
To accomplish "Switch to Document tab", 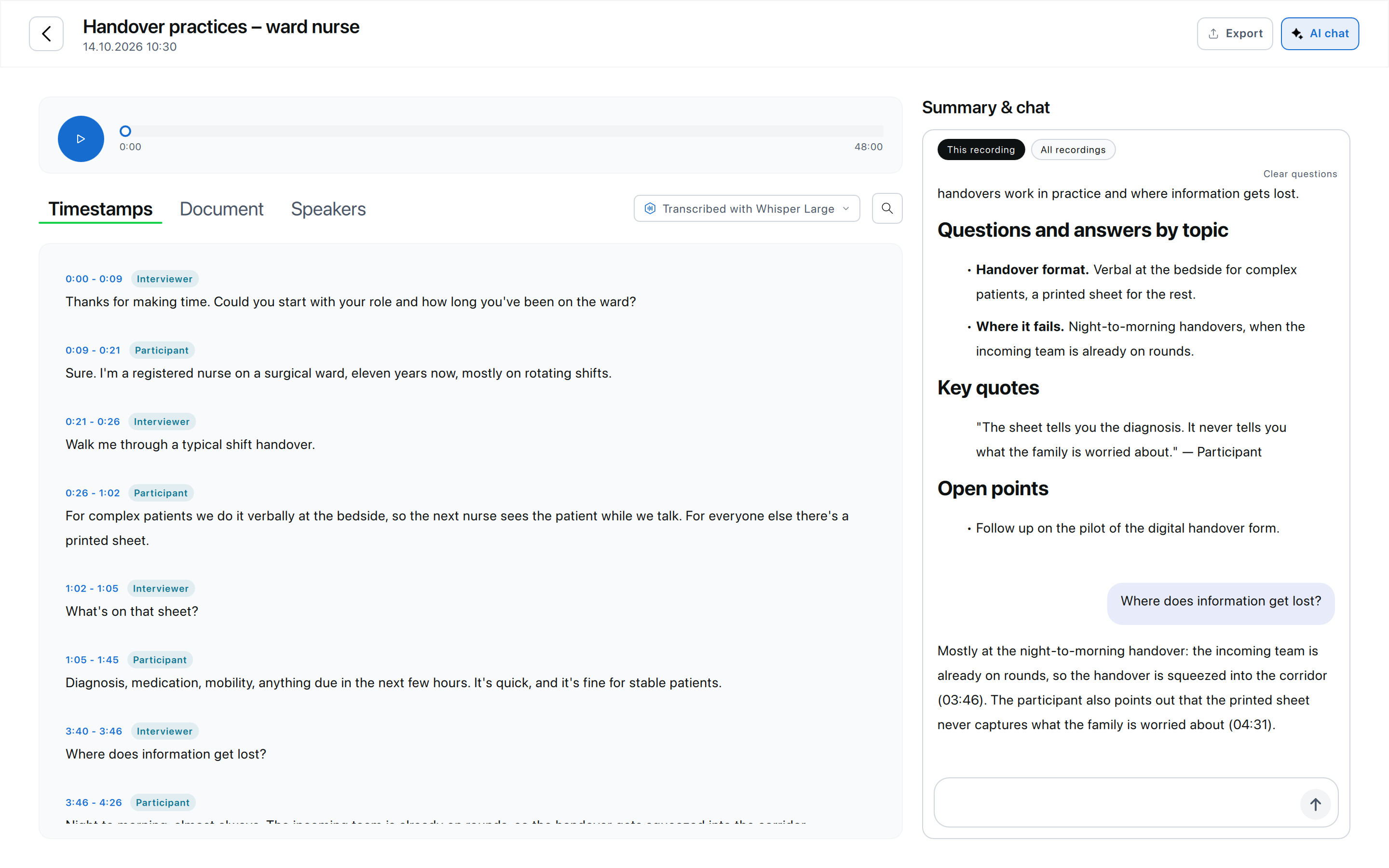I will click(x=221, y=209).
